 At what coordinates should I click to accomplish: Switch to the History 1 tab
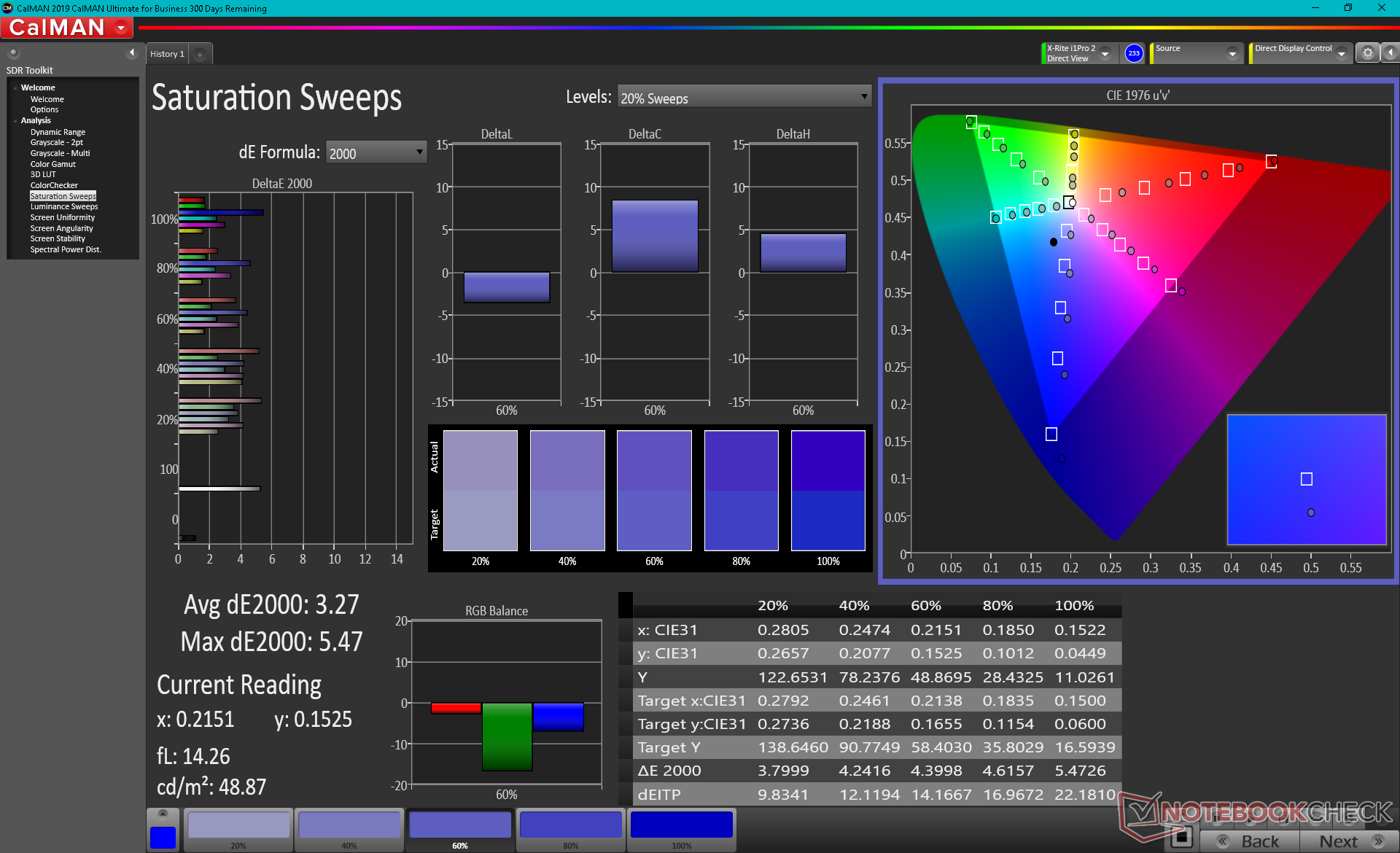point(167,54)
